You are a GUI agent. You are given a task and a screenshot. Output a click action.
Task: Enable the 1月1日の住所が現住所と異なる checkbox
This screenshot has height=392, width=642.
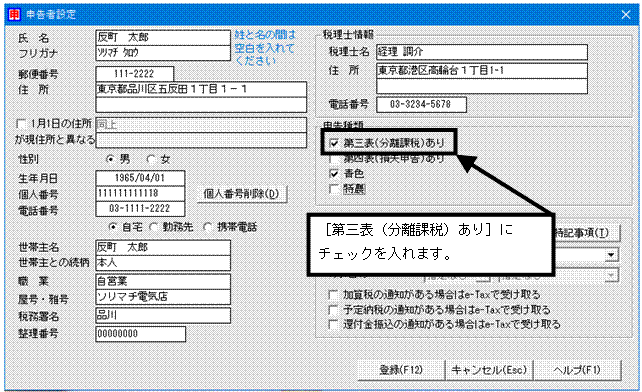coord(21,123)
